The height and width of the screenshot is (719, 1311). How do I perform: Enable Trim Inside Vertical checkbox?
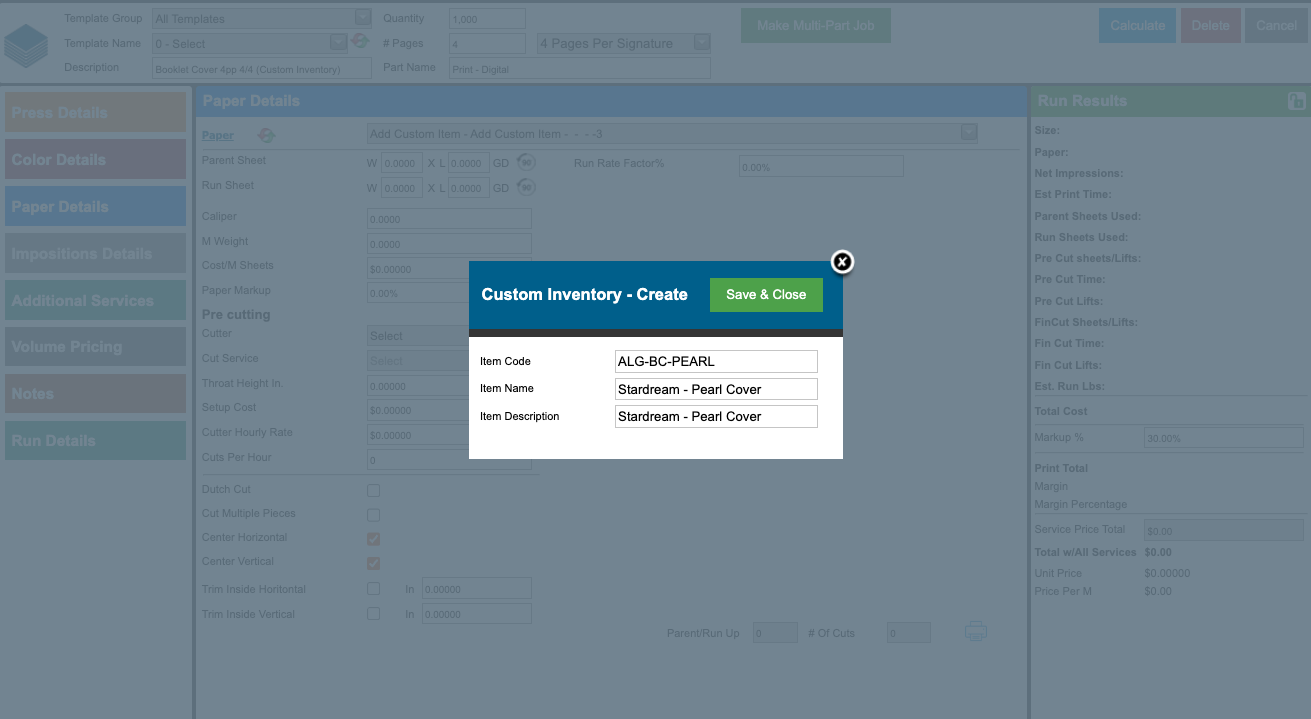(373, 613)
